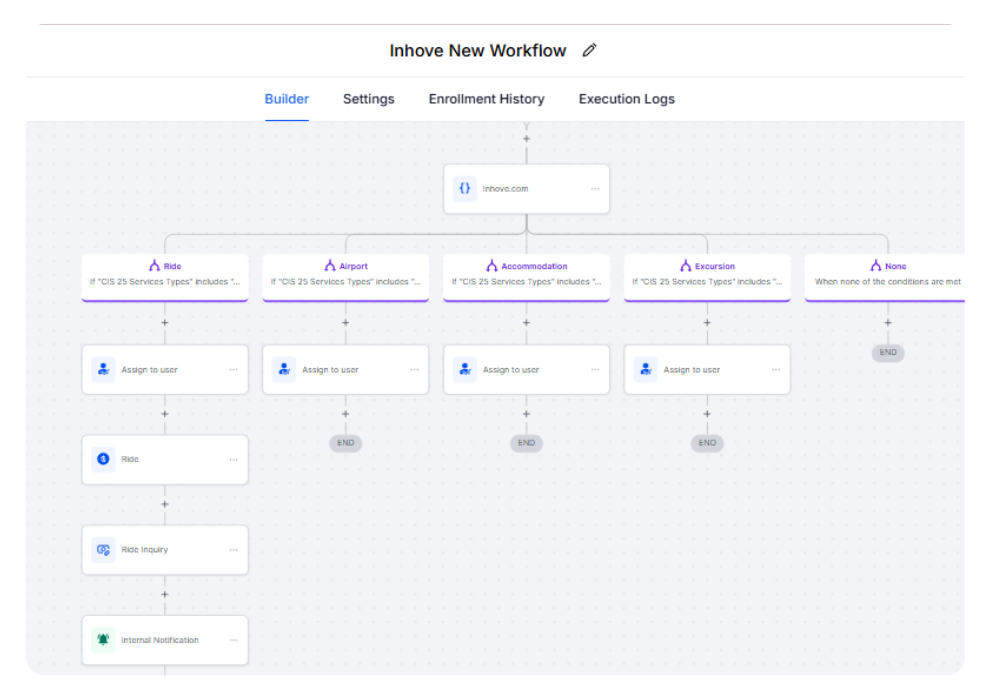1000x700 pixels.
Task: Open the Execution Logs tab
Action: 626,98
